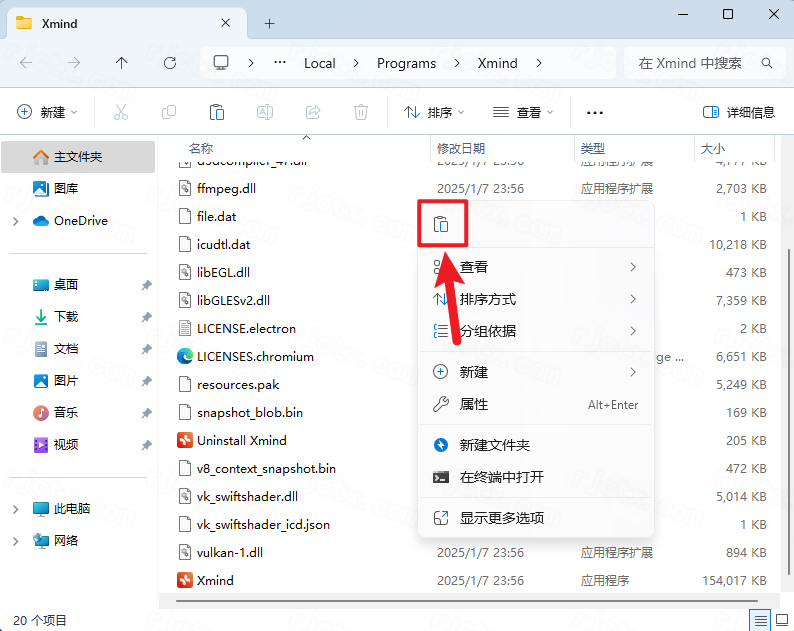
Task: Click the 新建 button in toolbar
Action: point(47,112)
